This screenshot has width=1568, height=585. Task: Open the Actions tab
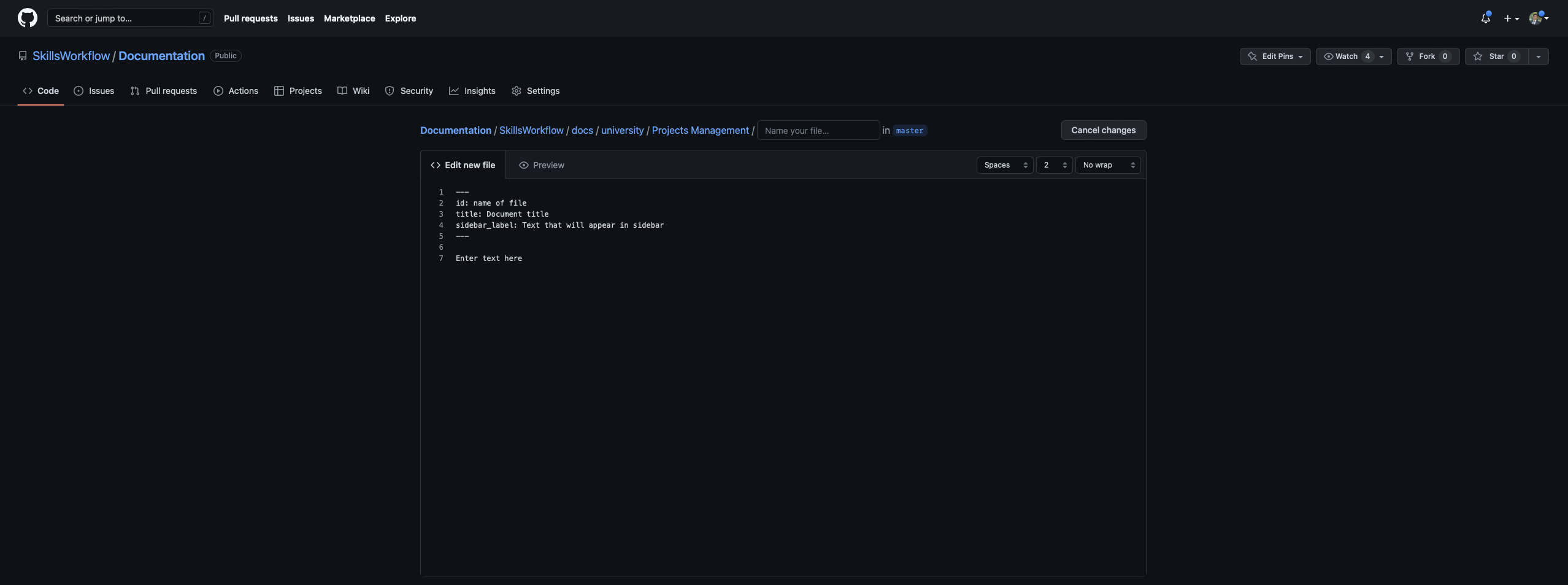(x=236, y=91)
